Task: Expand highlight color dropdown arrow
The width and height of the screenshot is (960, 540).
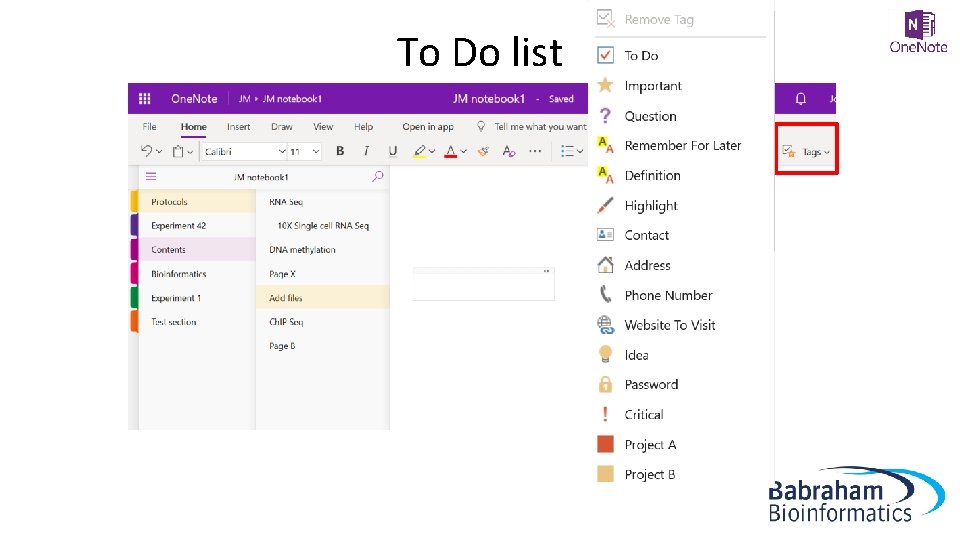Action: click(432, 151)
